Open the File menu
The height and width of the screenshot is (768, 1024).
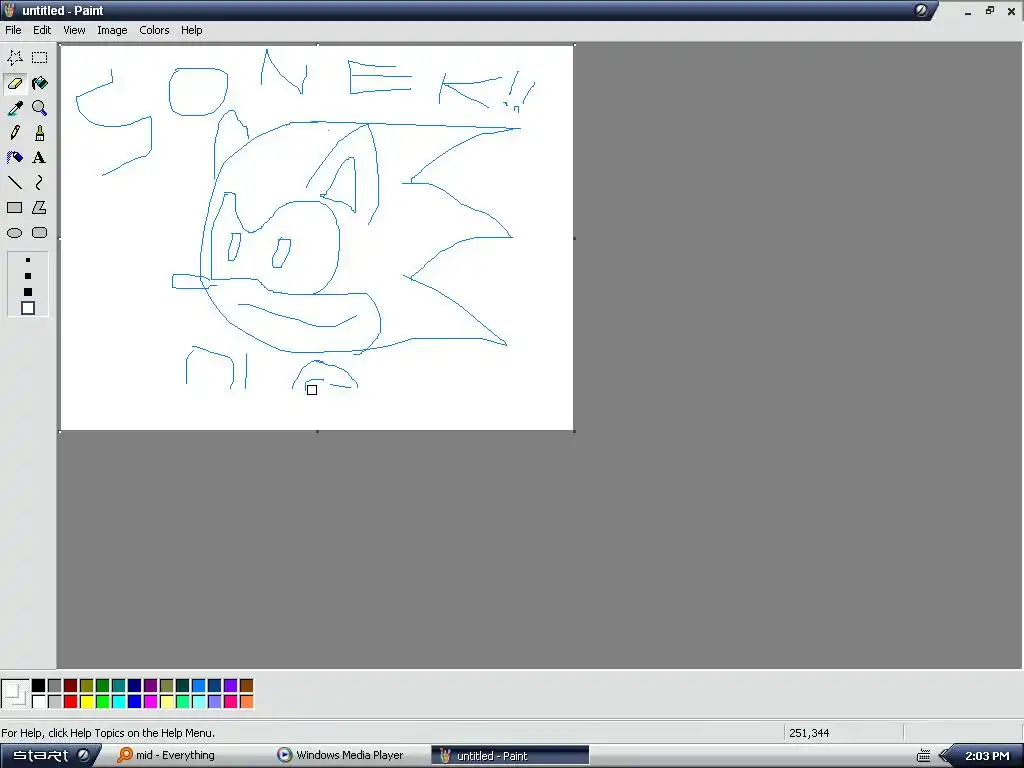[x=13, y=30]
